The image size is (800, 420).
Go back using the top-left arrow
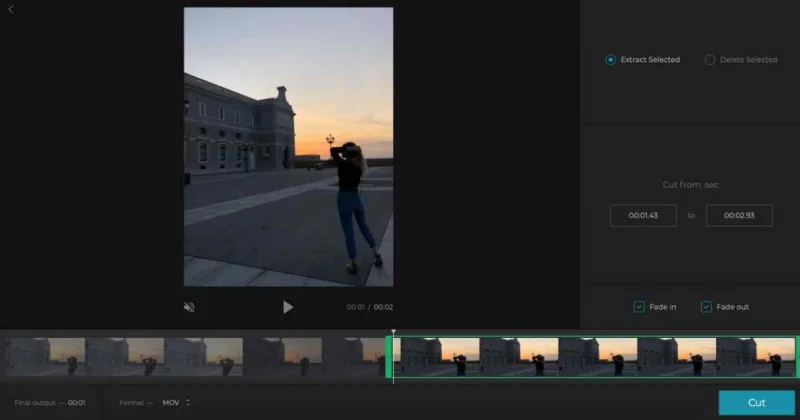tap(11, 10)
